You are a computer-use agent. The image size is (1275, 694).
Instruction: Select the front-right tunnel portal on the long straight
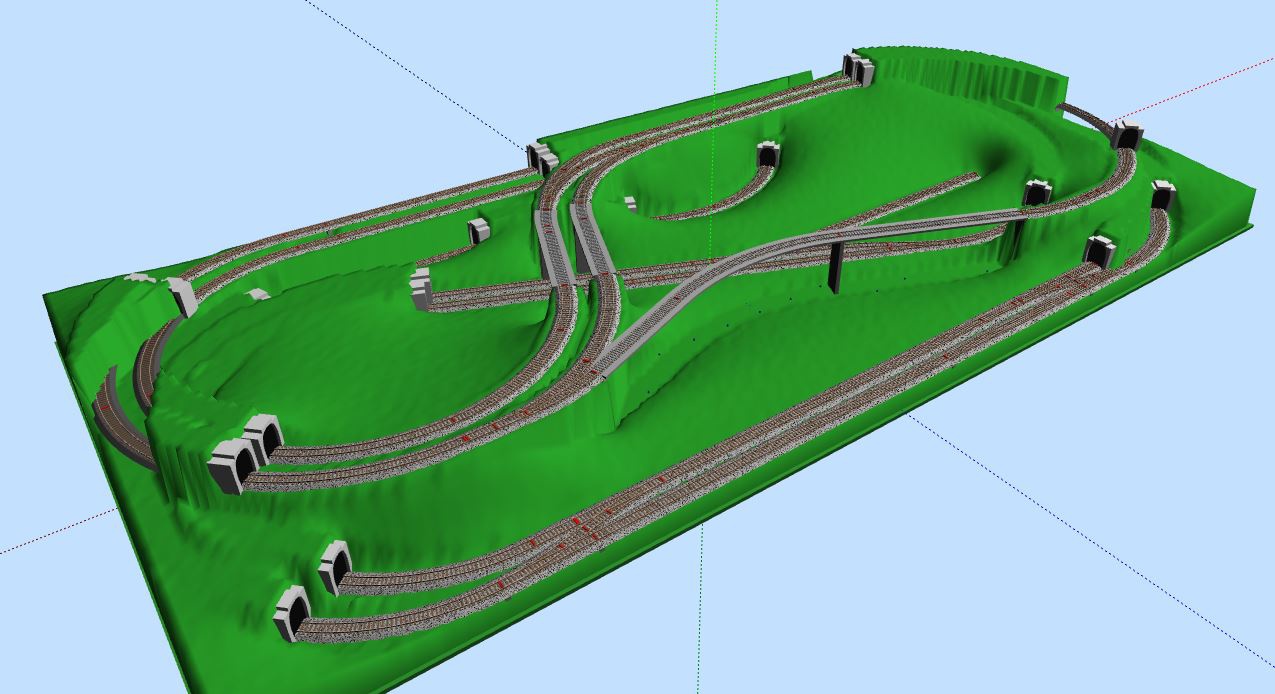[1100, 250]
